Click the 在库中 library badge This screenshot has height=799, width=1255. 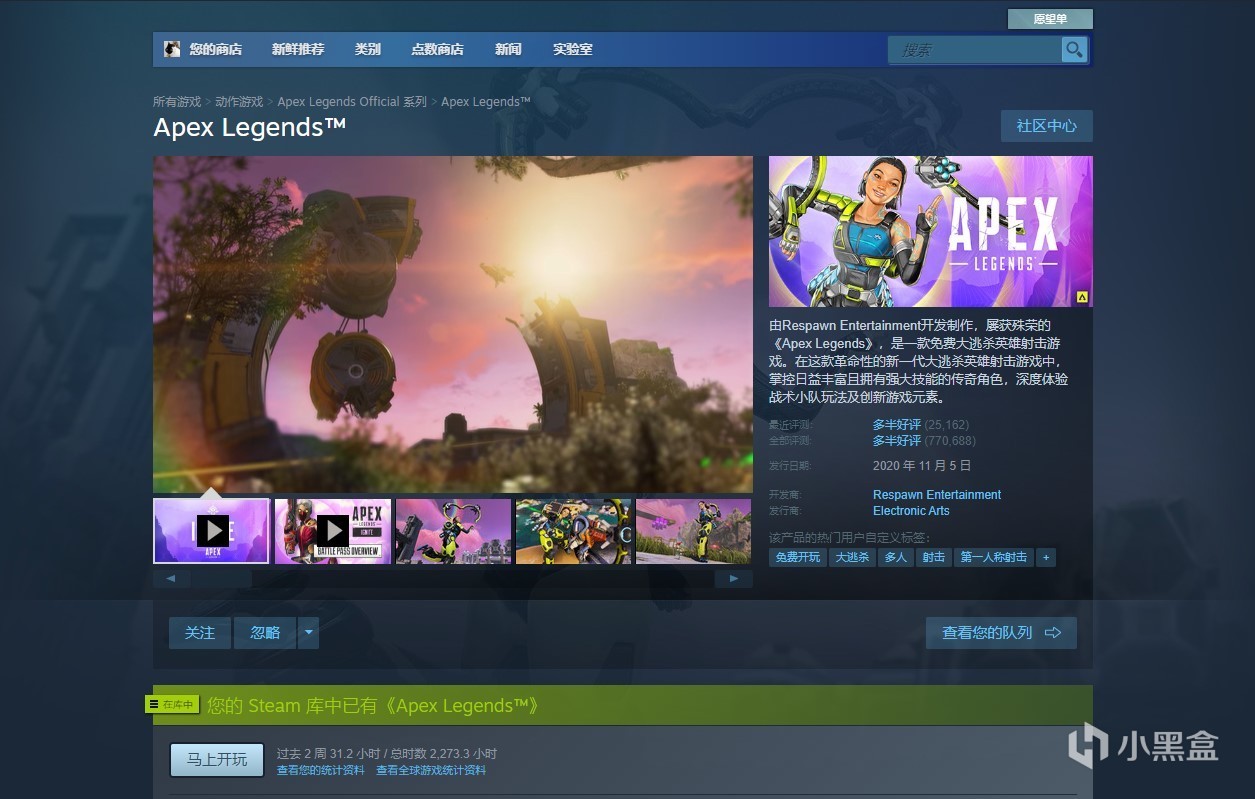pos(173,705)
